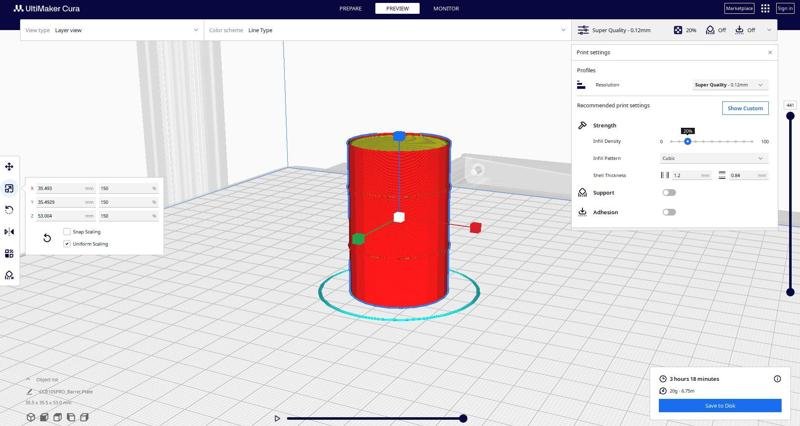Uncheck the Uniform Scaling checkbox

click(67, 244)
